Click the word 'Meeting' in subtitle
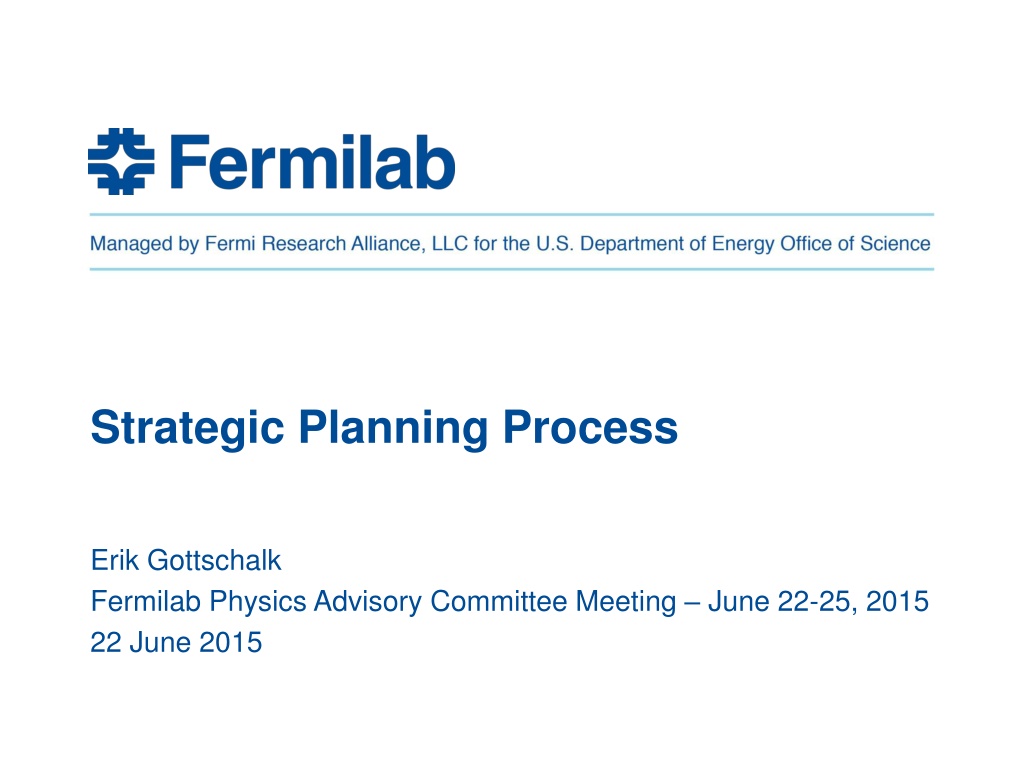1024x768 pixels. [626, 602]
